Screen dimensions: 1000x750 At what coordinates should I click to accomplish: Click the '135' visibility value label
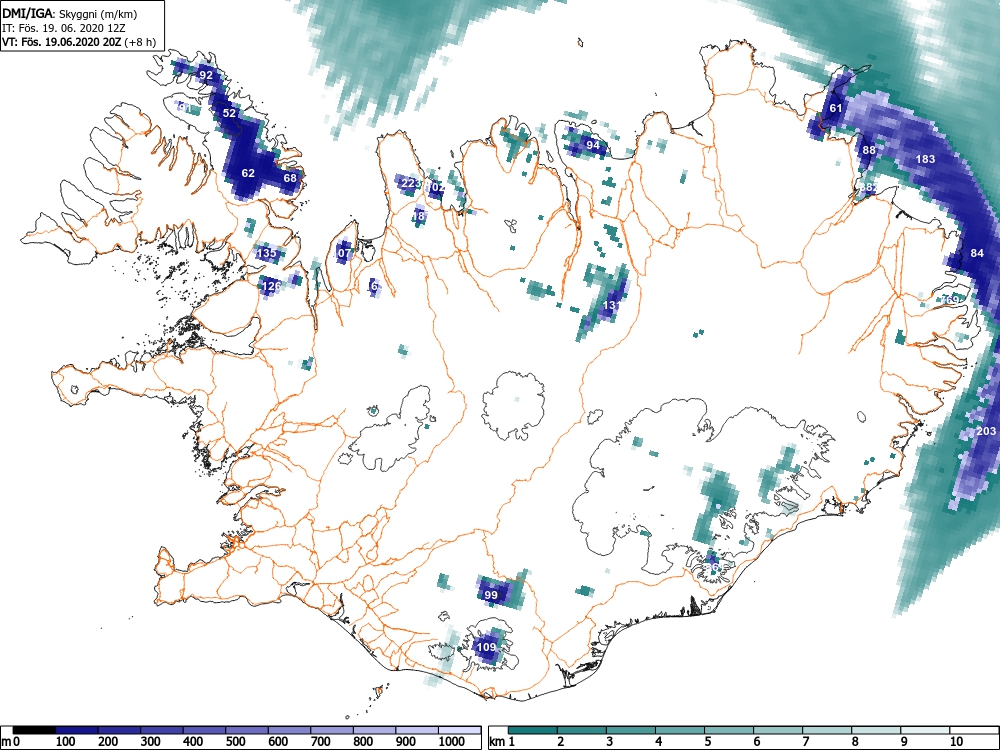pyautogui.click(x=267, y=253)
